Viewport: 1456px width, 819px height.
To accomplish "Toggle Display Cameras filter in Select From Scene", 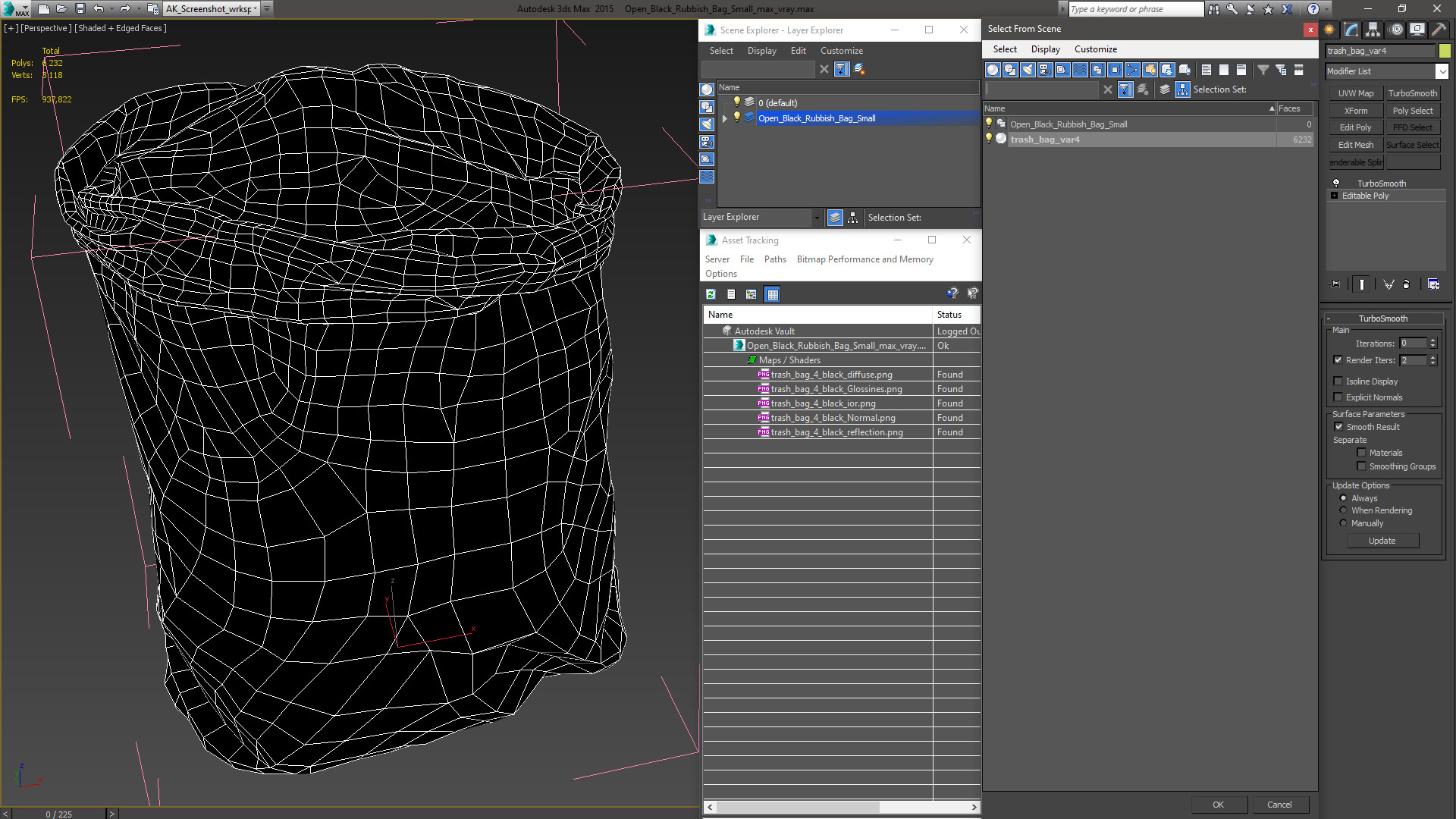I will click(x=1045, y=70).
